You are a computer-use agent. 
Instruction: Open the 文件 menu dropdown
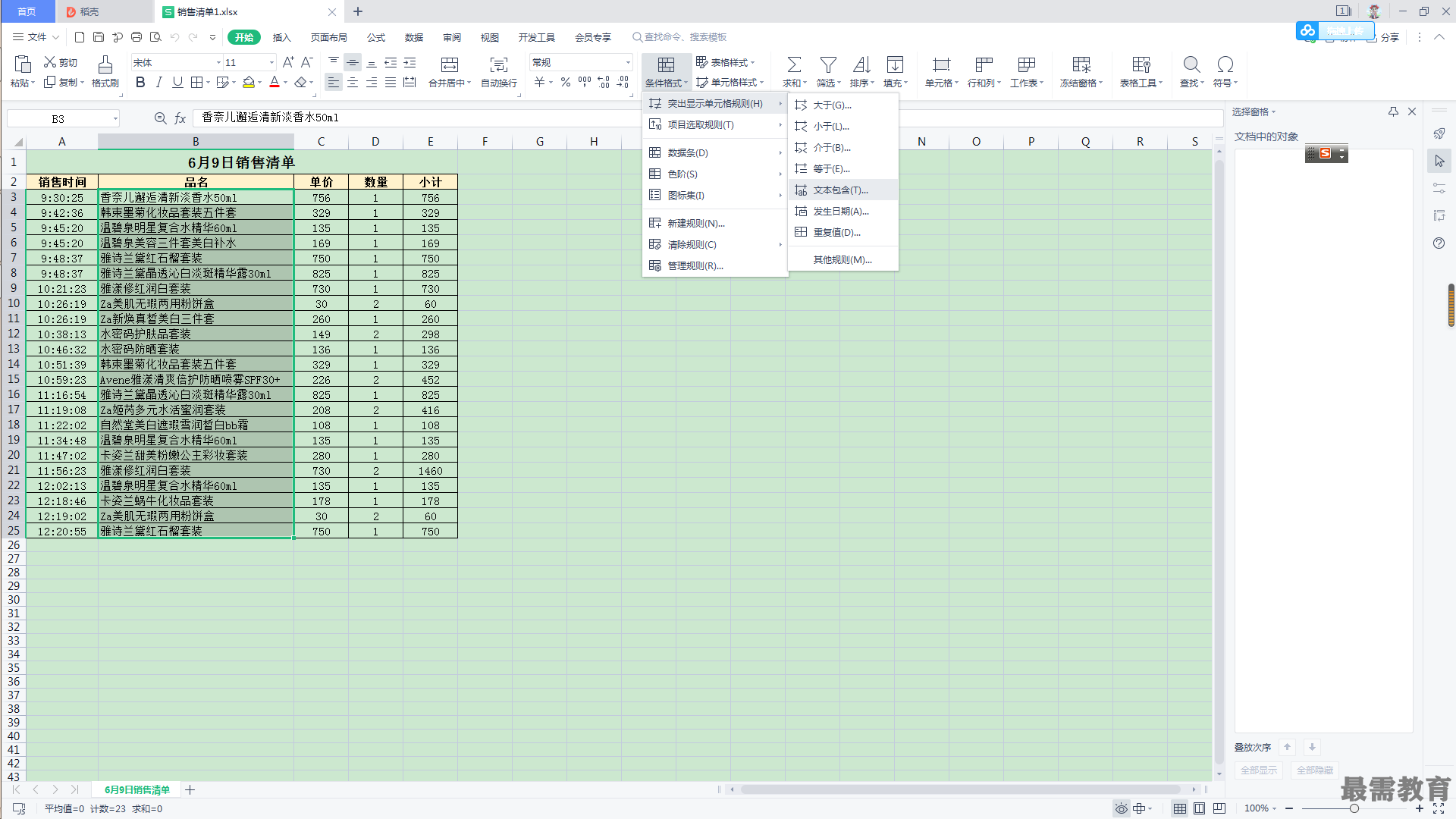coord(36,36)
